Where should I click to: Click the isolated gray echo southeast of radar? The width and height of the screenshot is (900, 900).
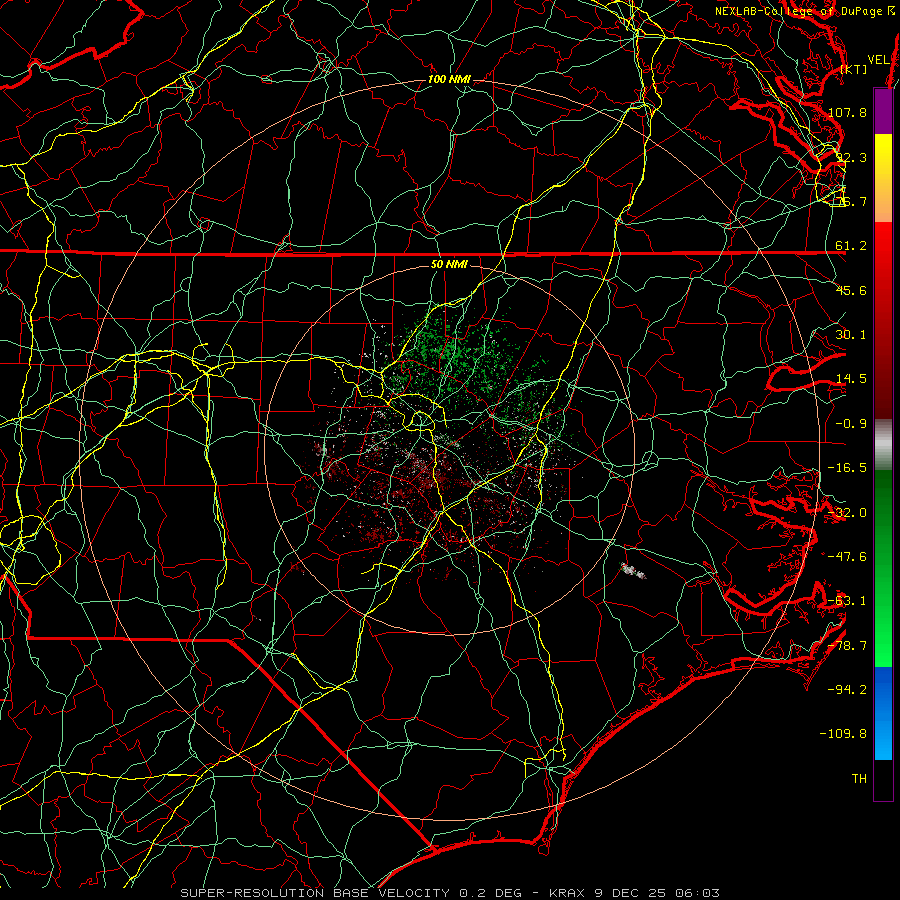(633, 571)
